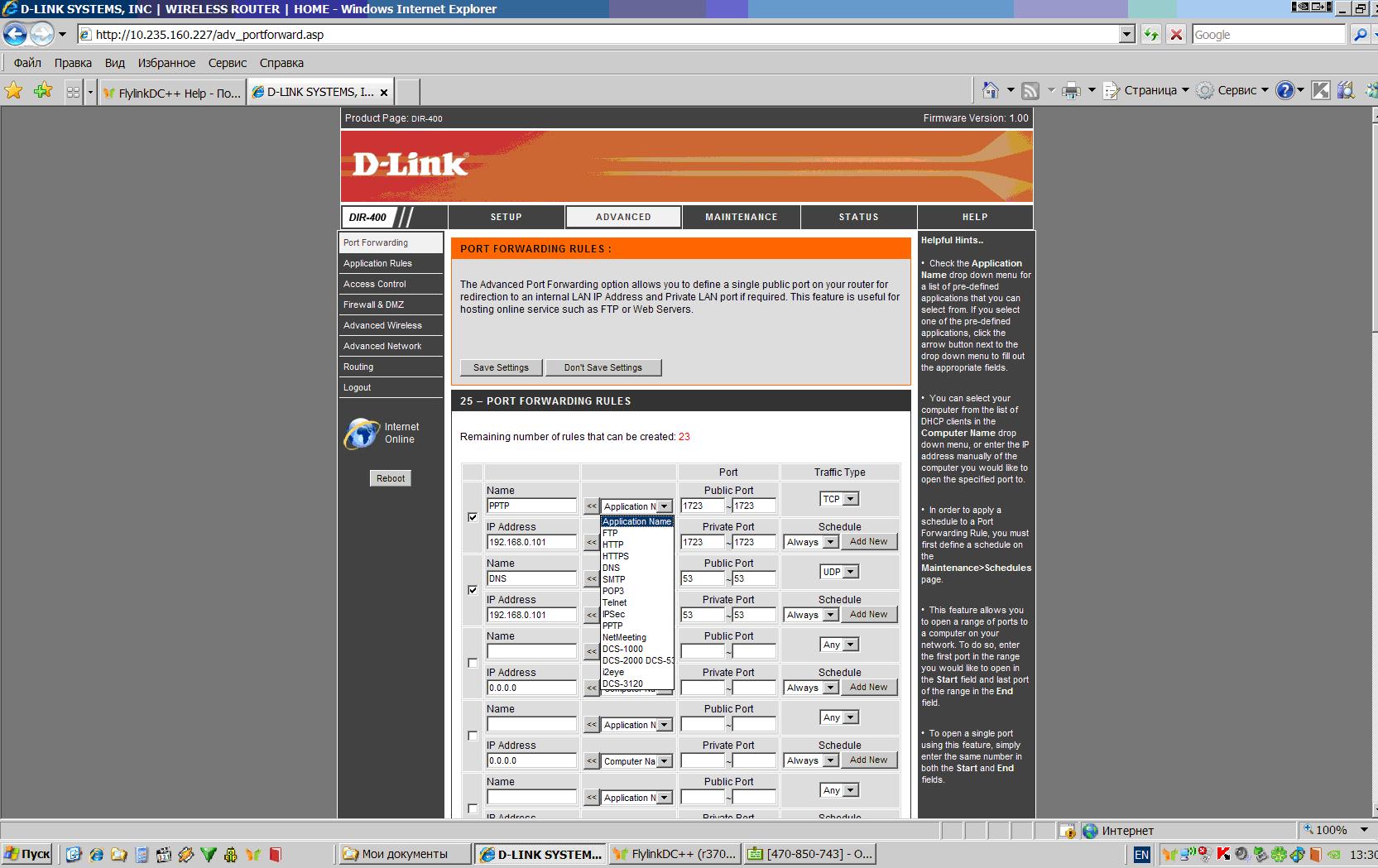Screen dimensions: 1378x868
Task: Enable the fourth port forwarding rule checkbox
Action: [x=473, y=736]
